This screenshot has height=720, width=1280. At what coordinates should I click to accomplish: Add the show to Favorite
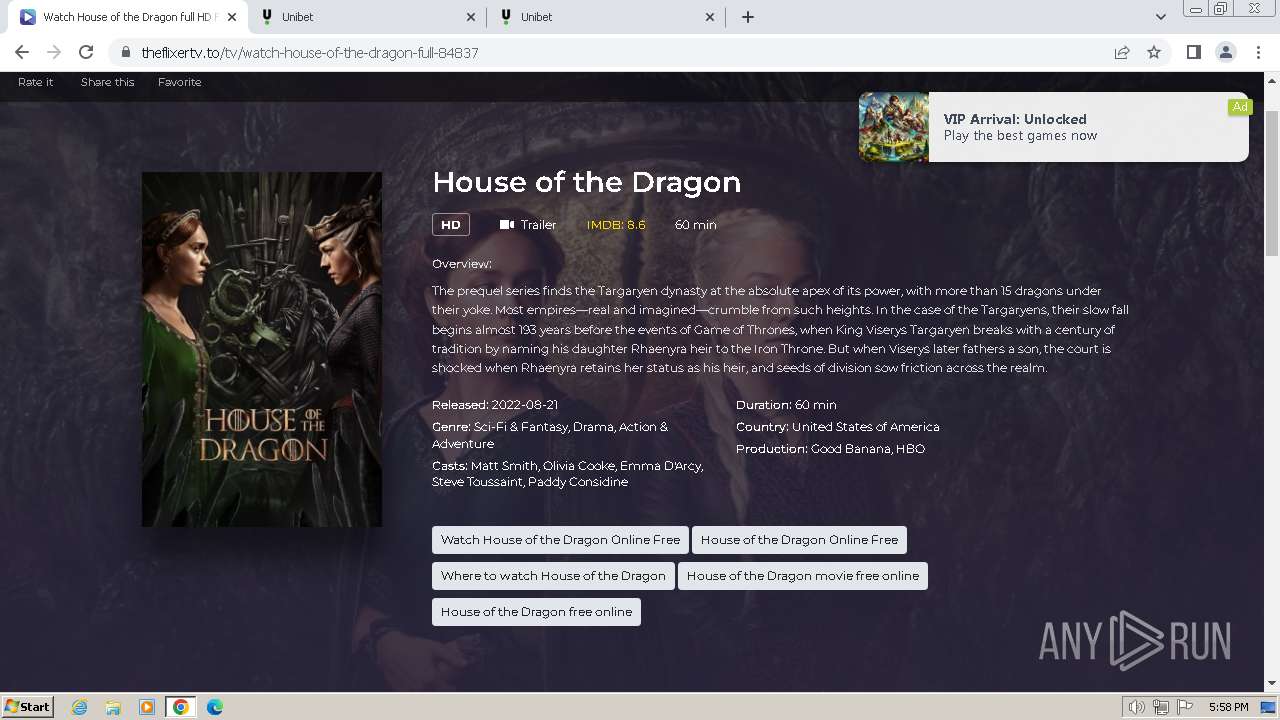tap(179, 82)
